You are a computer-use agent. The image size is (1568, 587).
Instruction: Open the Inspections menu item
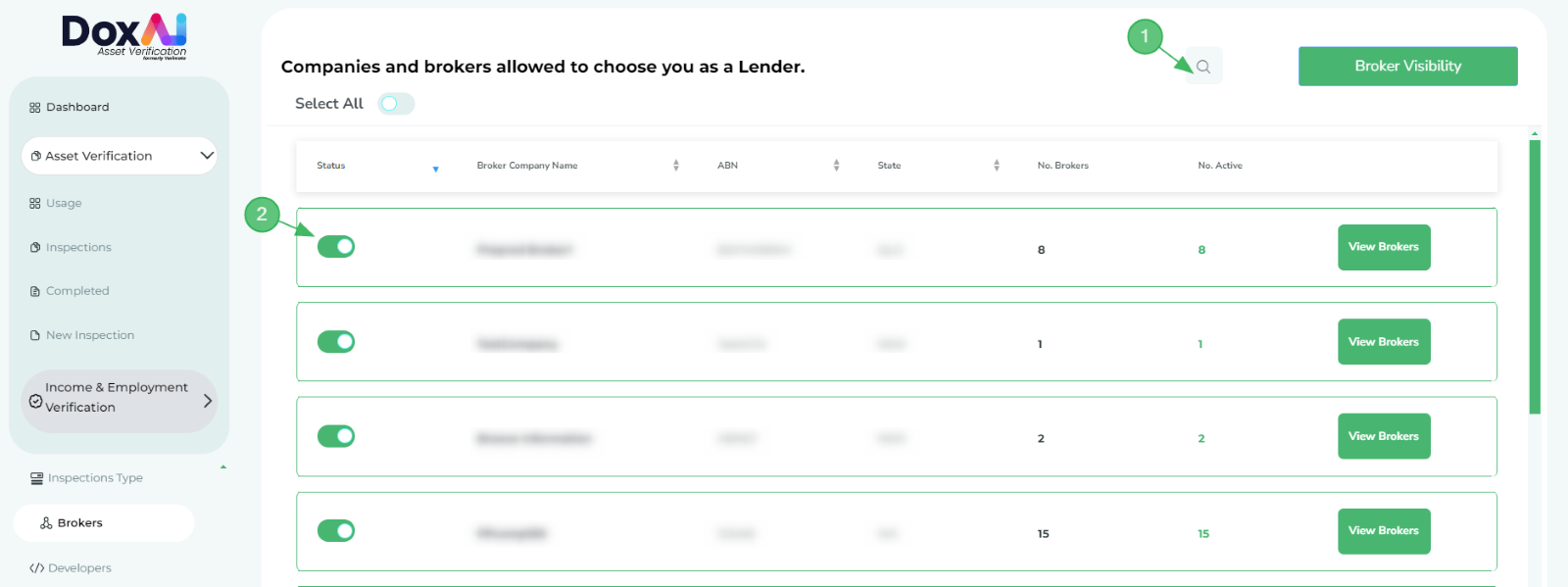pyautogui.click(x=78, y=248)
